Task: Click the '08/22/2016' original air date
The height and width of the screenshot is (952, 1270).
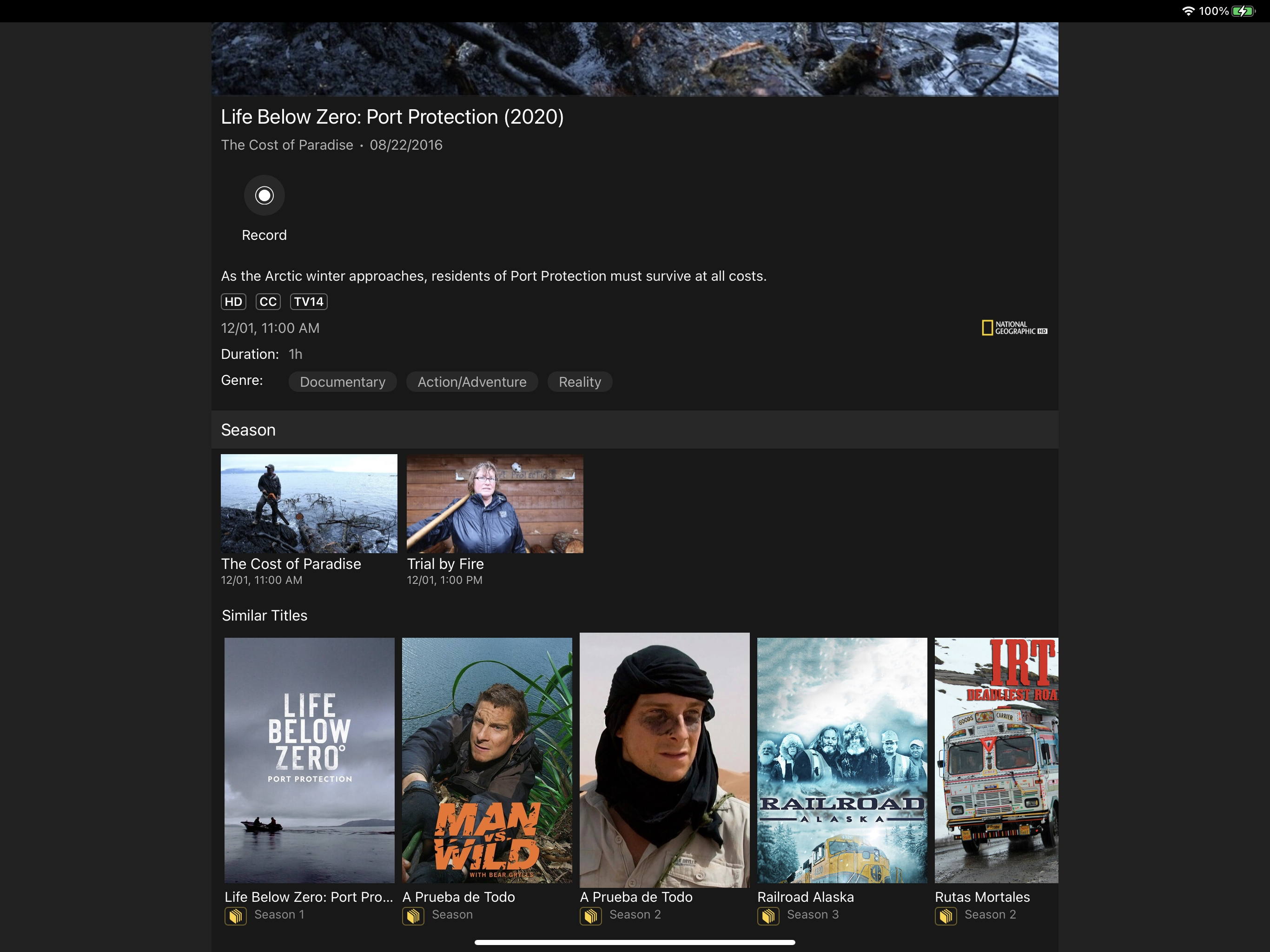Action: click(x=406, y=145)
